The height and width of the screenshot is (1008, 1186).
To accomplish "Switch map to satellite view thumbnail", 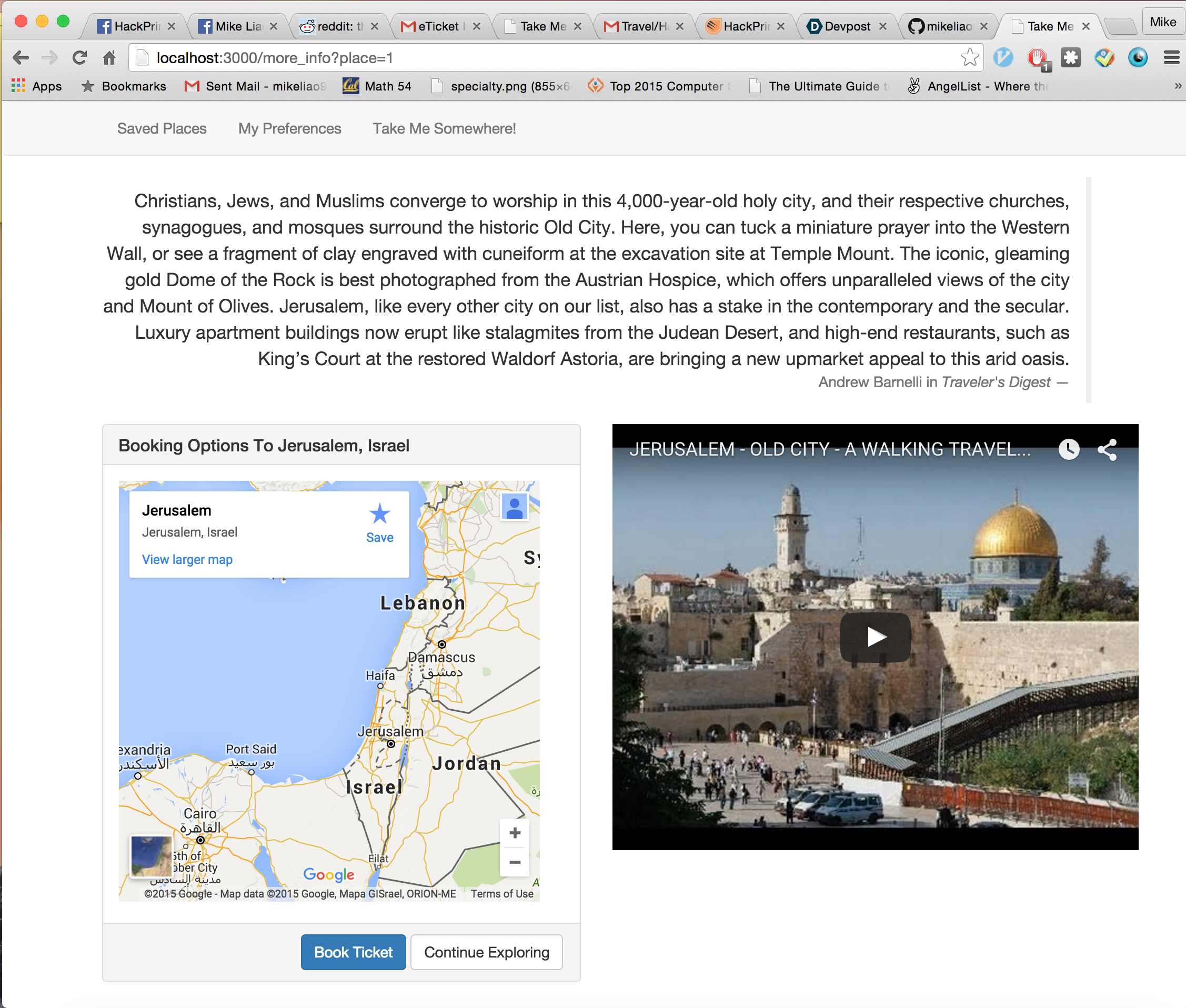I will [x=151, y=855].
